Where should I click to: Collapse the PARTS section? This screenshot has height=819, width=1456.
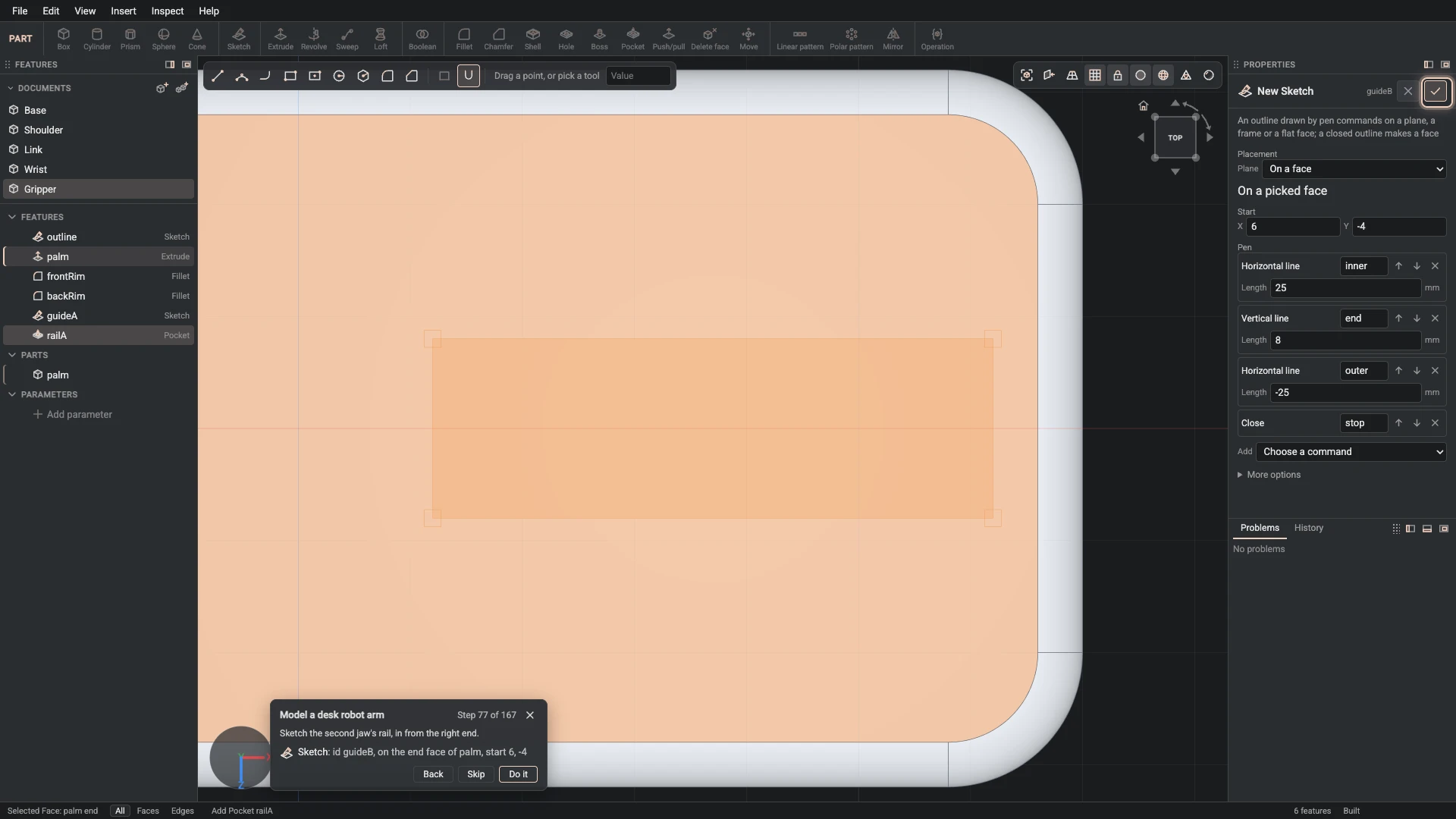click(x=11, y=355)
